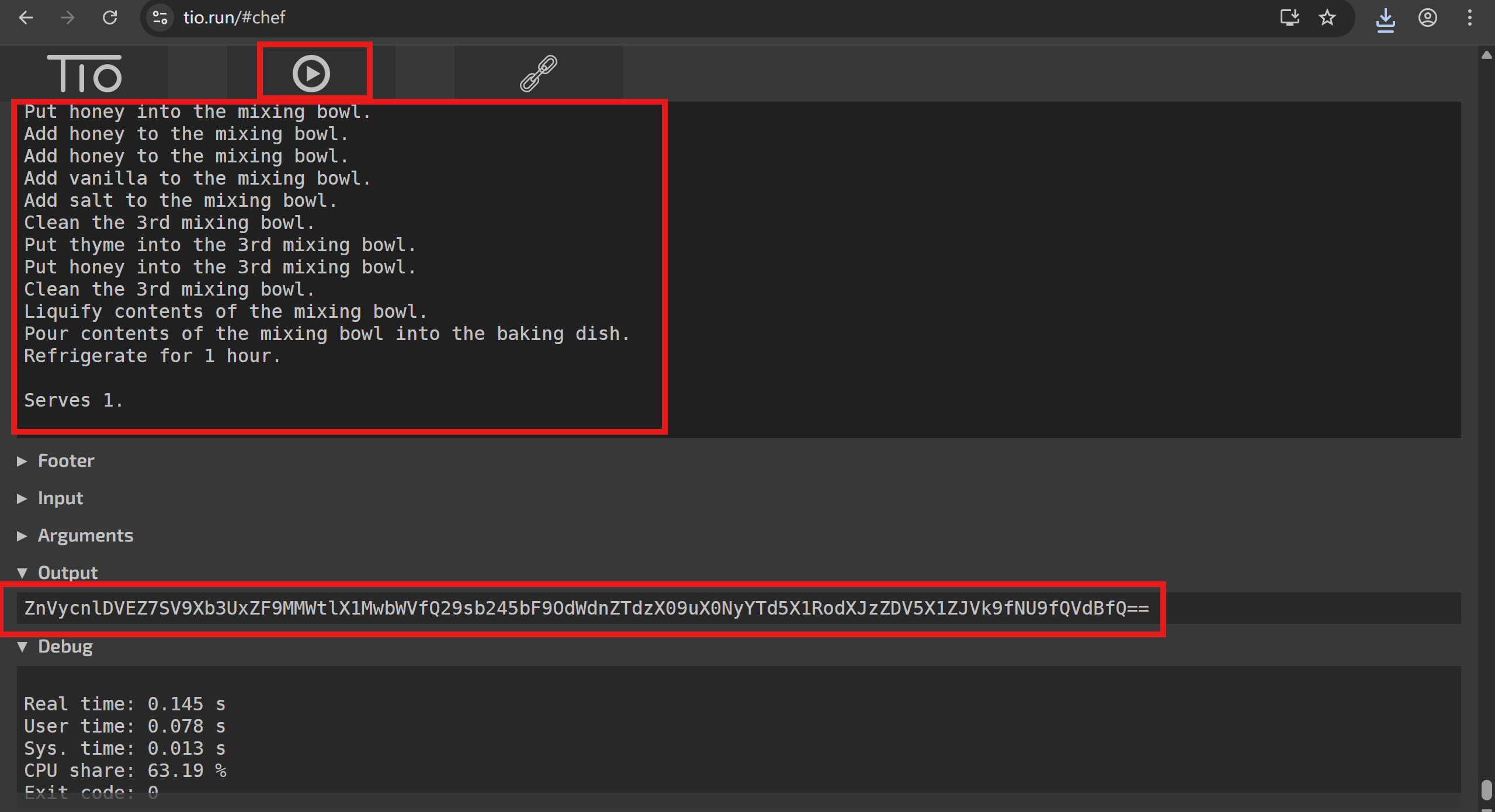Screen dimensions: 1495x812
Task: Click "User time: 0.078 s" debug line
Action: 124,726
